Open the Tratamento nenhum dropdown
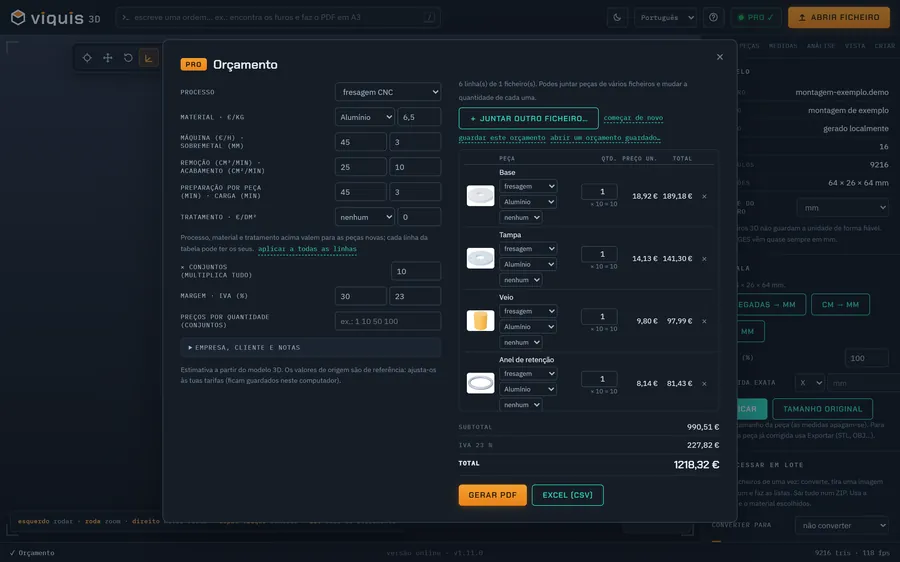The width and height of the screenshot is (900, 562). (x=364, y=217)
